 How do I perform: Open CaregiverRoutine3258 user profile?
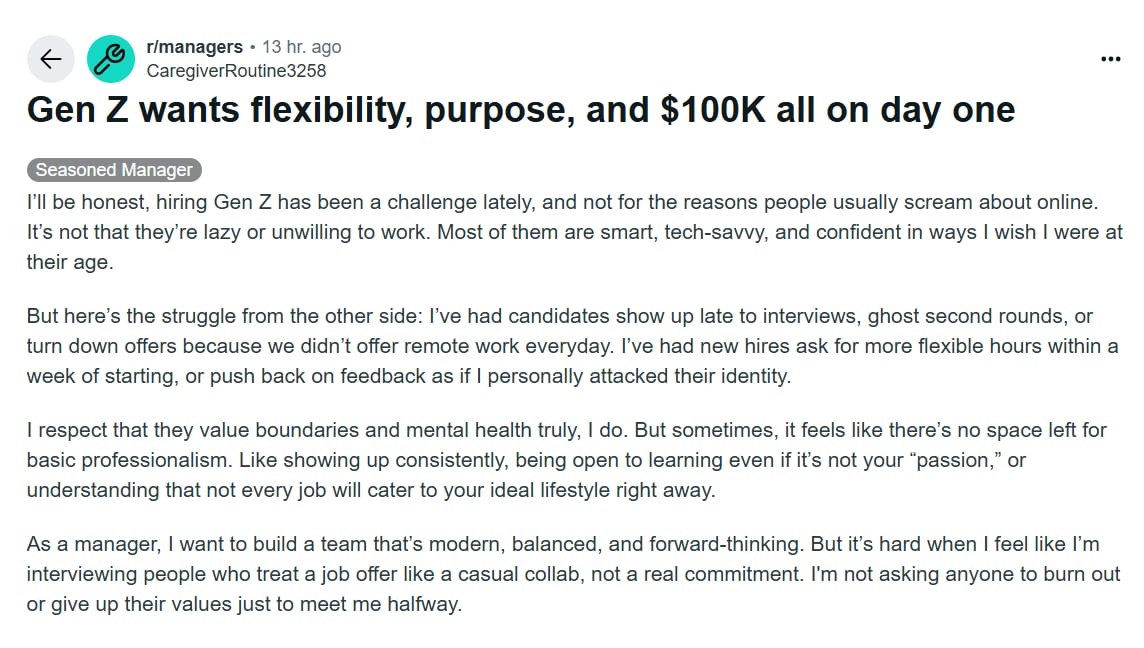click(236, 71)
